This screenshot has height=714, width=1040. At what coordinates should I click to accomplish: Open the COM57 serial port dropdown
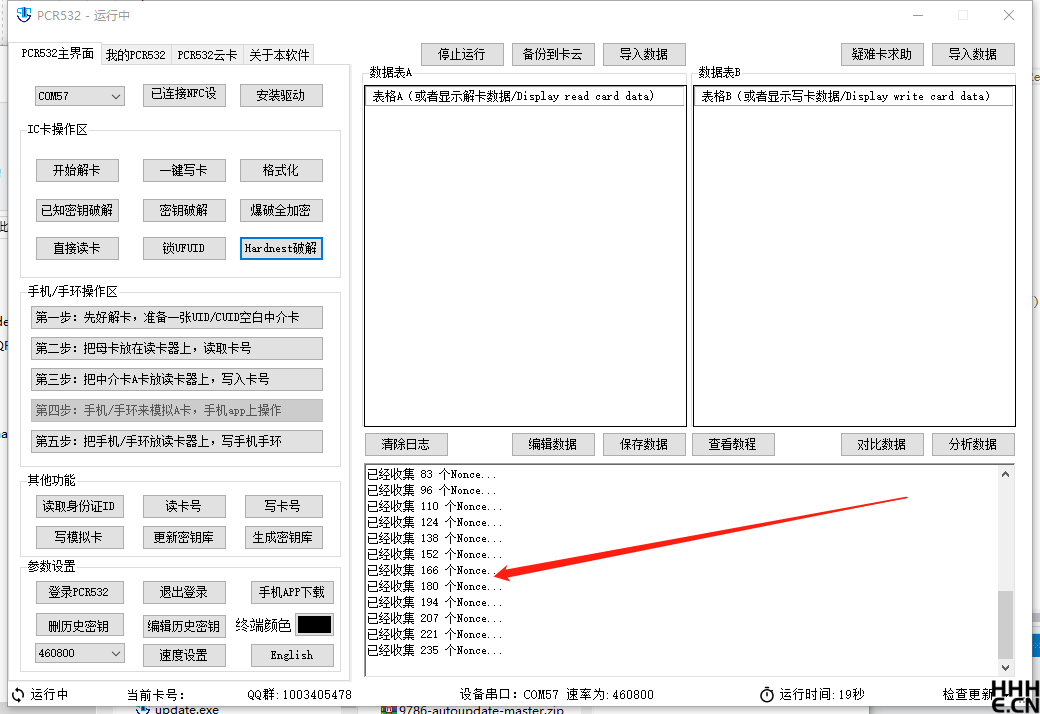tap(79, 95)
